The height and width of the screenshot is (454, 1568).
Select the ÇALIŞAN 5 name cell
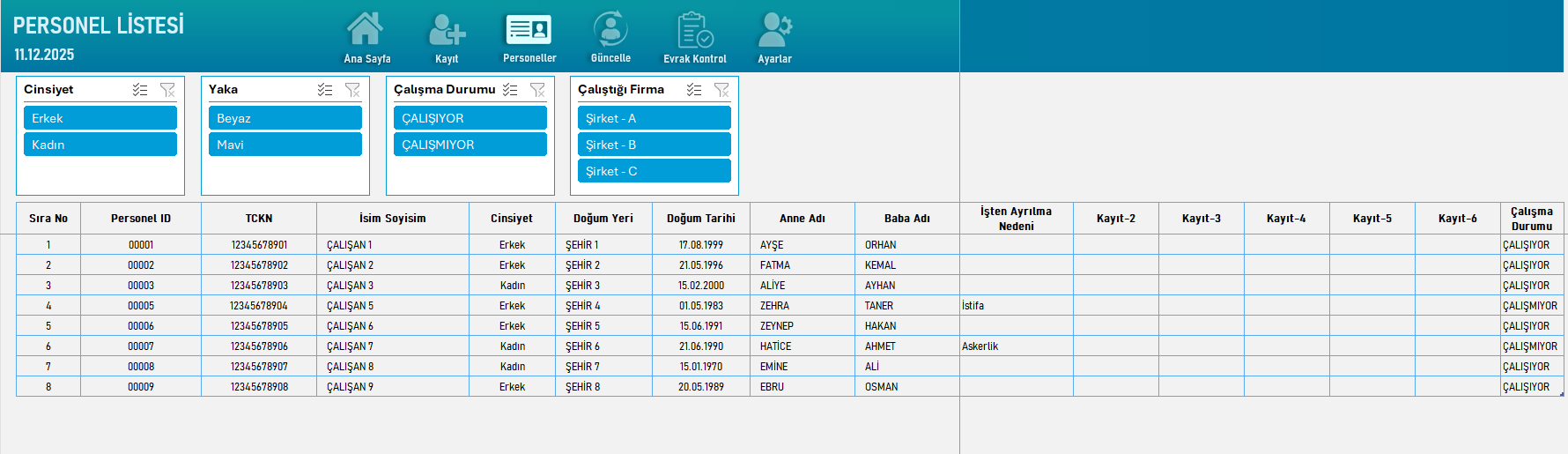(x=393, y=306)
